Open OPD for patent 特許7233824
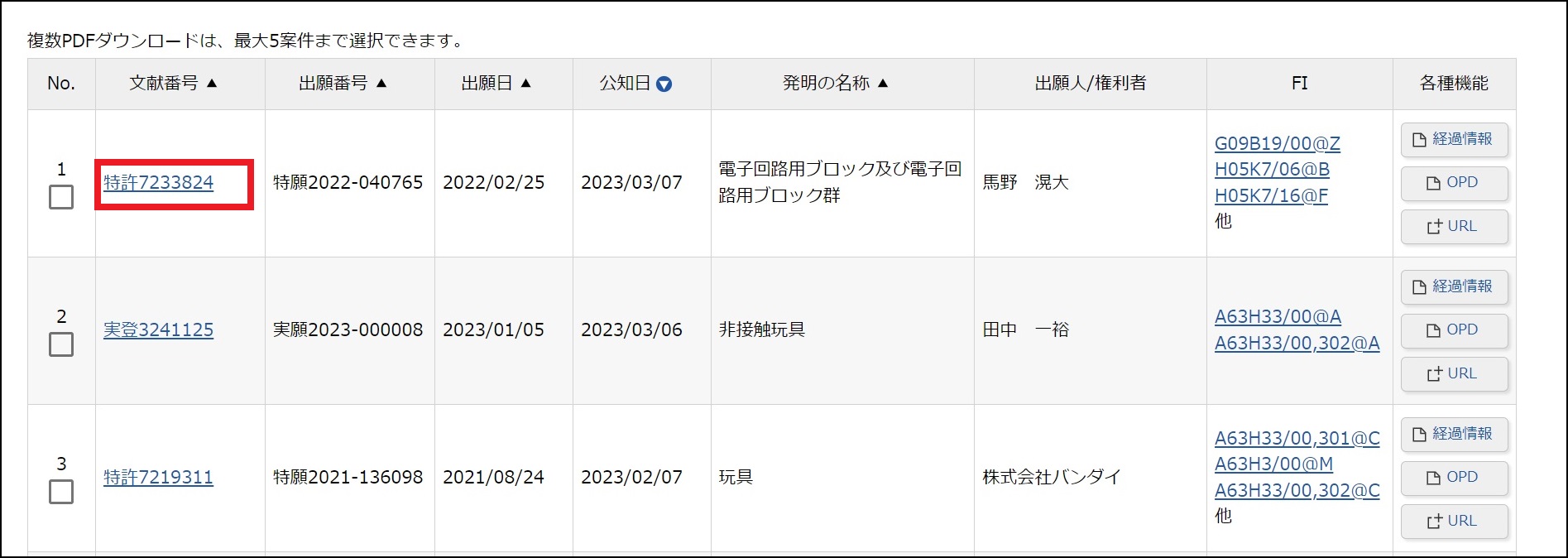 click(1454, 183)
